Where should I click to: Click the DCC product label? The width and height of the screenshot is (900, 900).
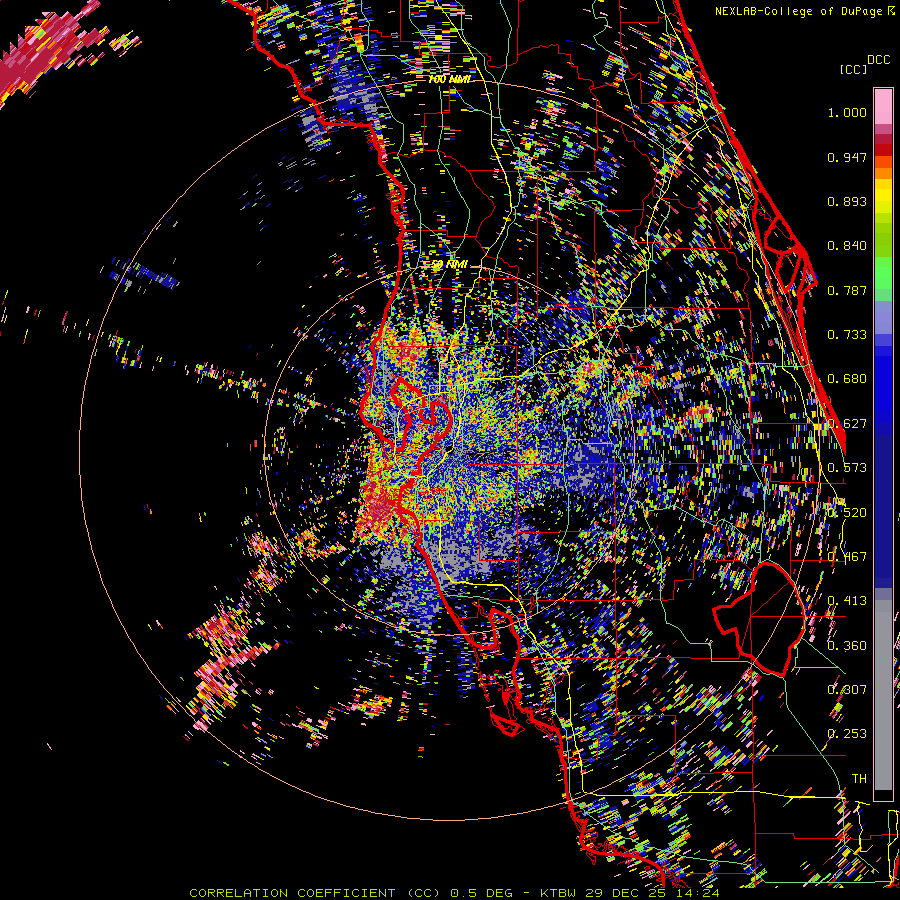[x=879, y=60]
